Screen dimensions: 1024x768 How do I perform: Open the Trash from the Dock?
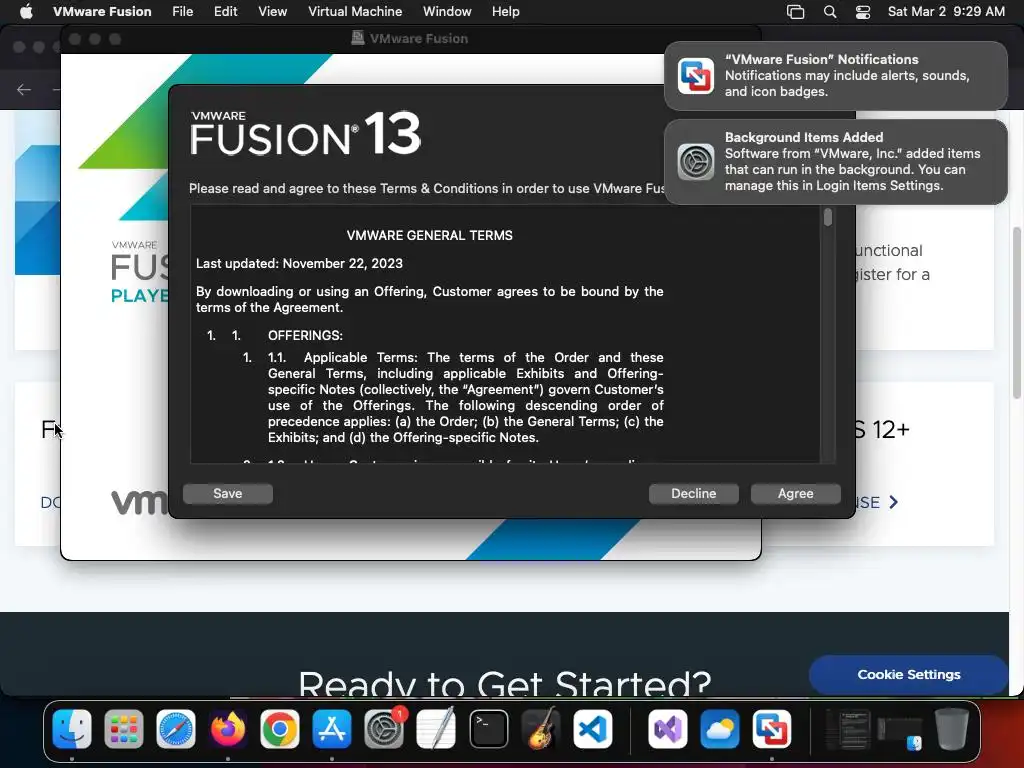(x=952, y=729)
